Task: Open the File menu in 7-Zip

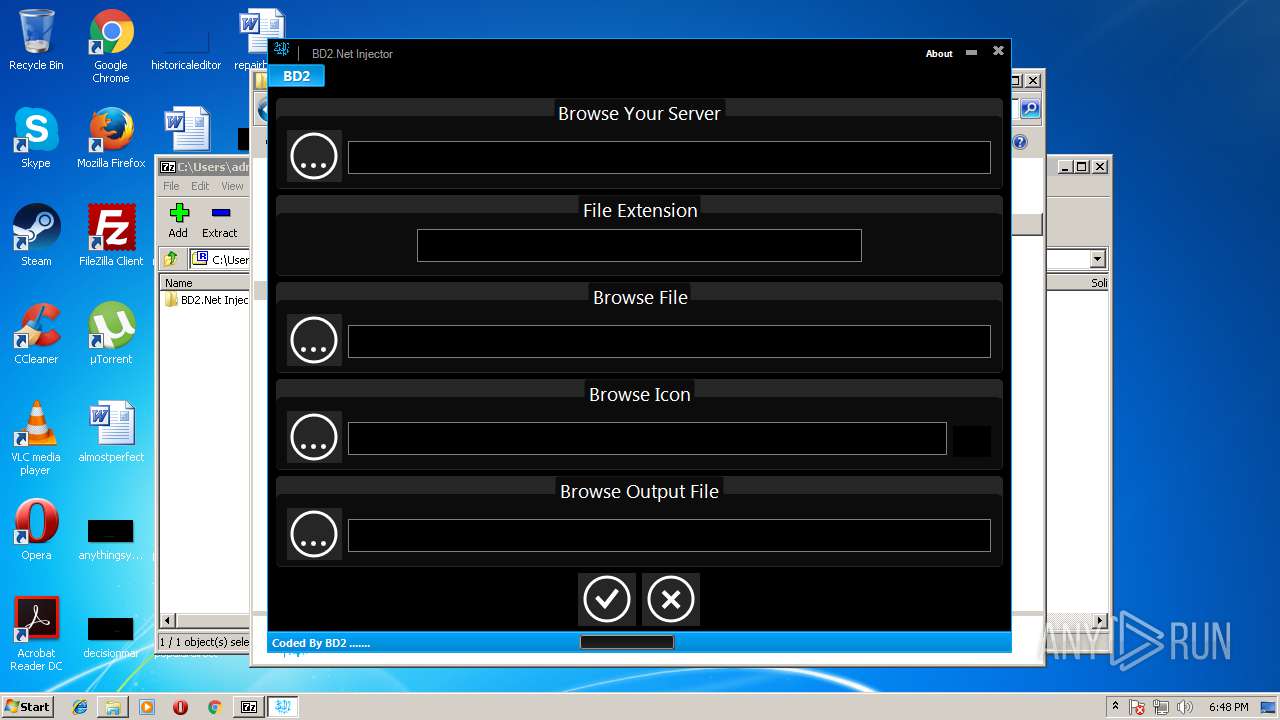Action: click(171, 186)
